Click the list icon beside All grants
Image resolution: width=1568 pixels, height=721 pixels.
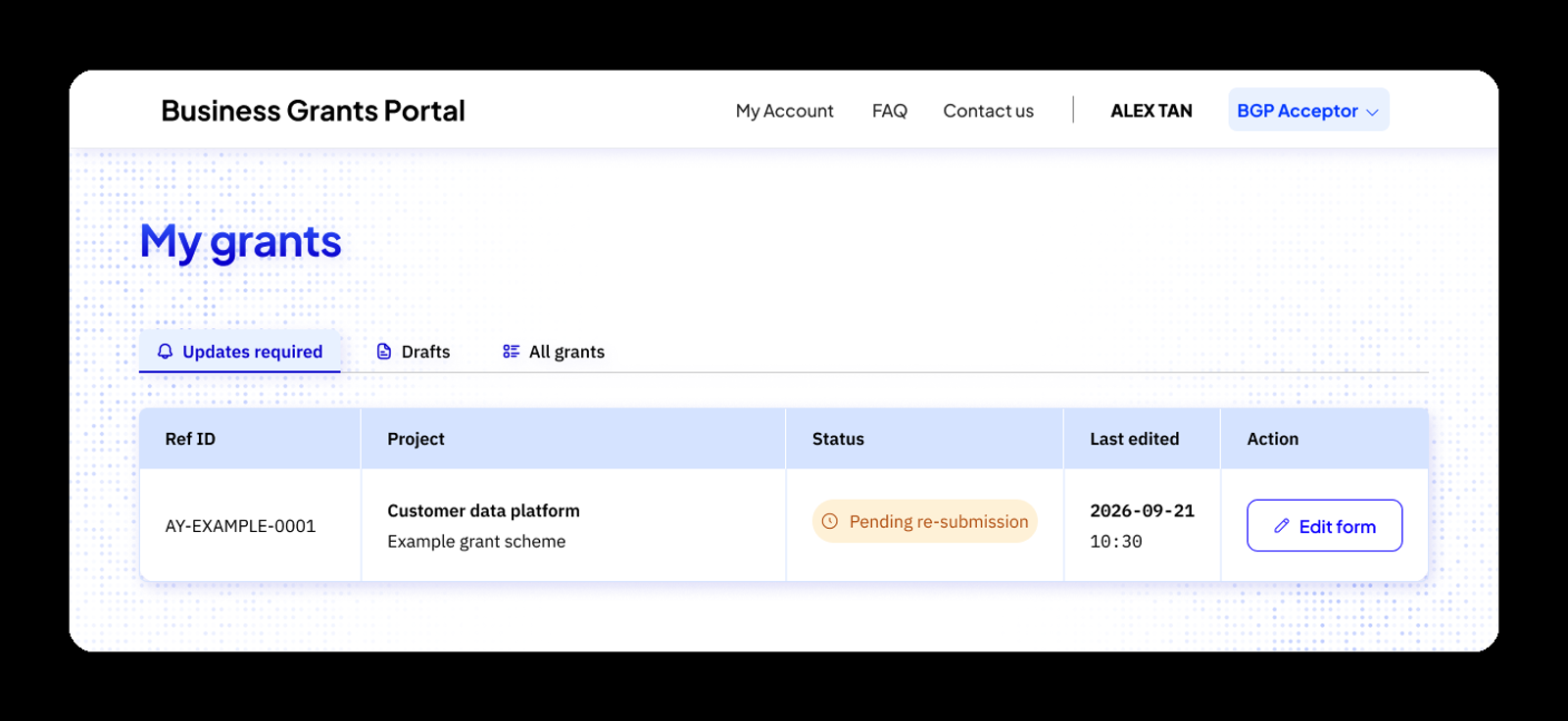click(x=511, y=352)
